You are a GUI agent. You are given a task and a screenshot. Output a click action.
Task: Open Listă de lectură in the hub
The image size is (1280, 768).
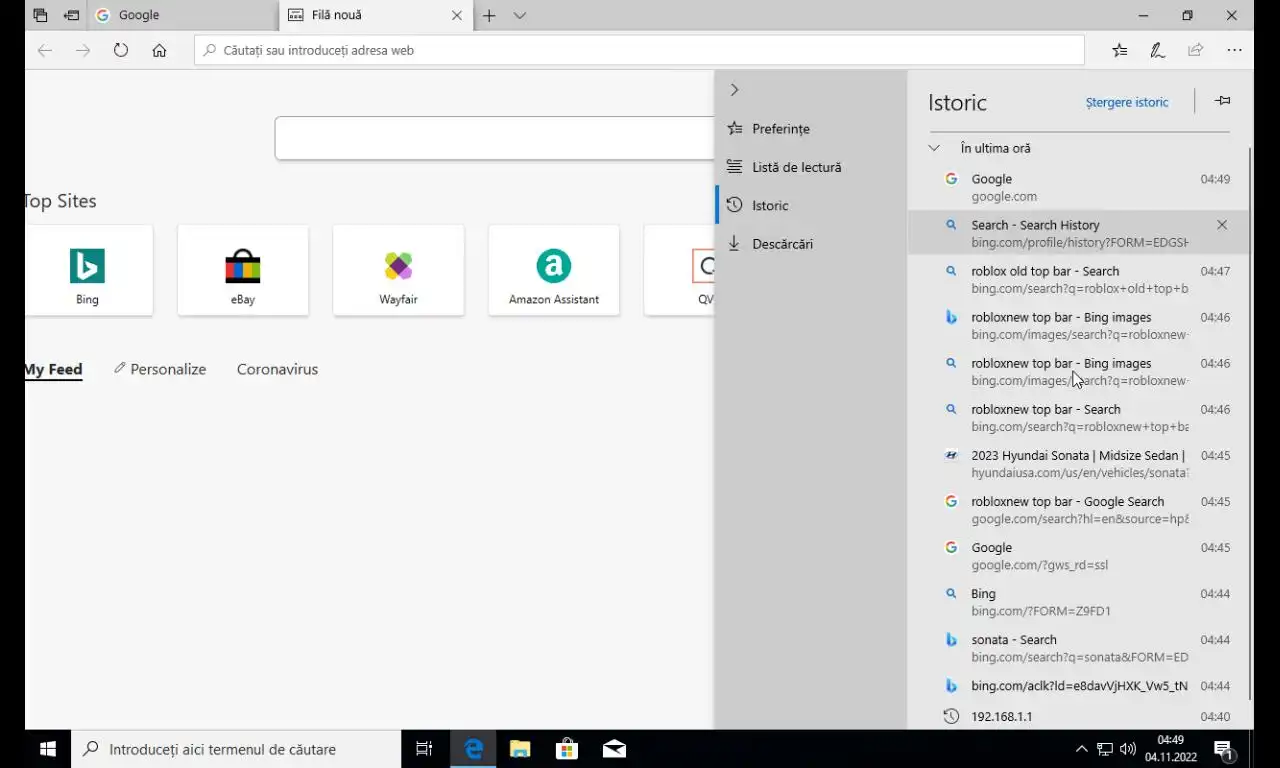(x=811, y=167)
